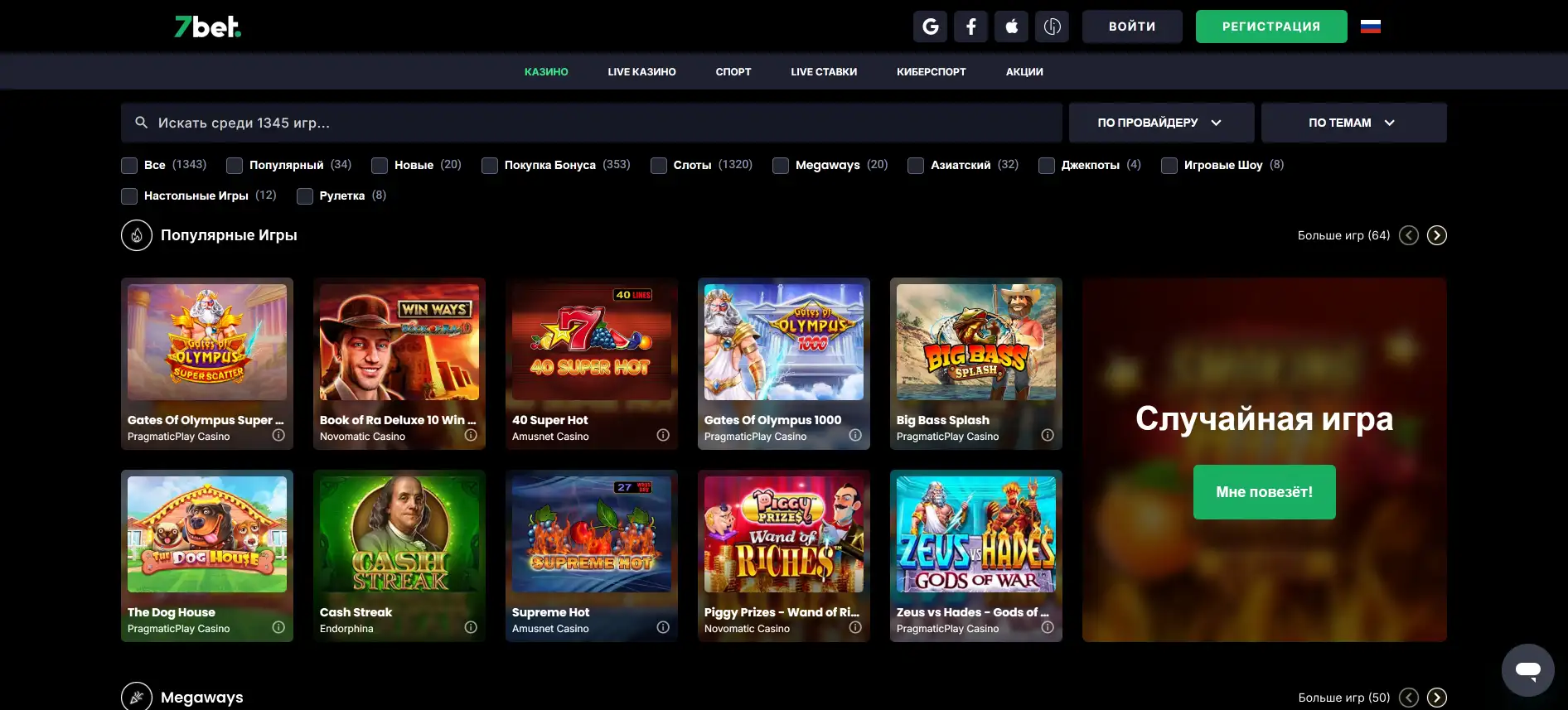Click the search magnifier icon
1568x710 pixels.
[x=142, y=123]
